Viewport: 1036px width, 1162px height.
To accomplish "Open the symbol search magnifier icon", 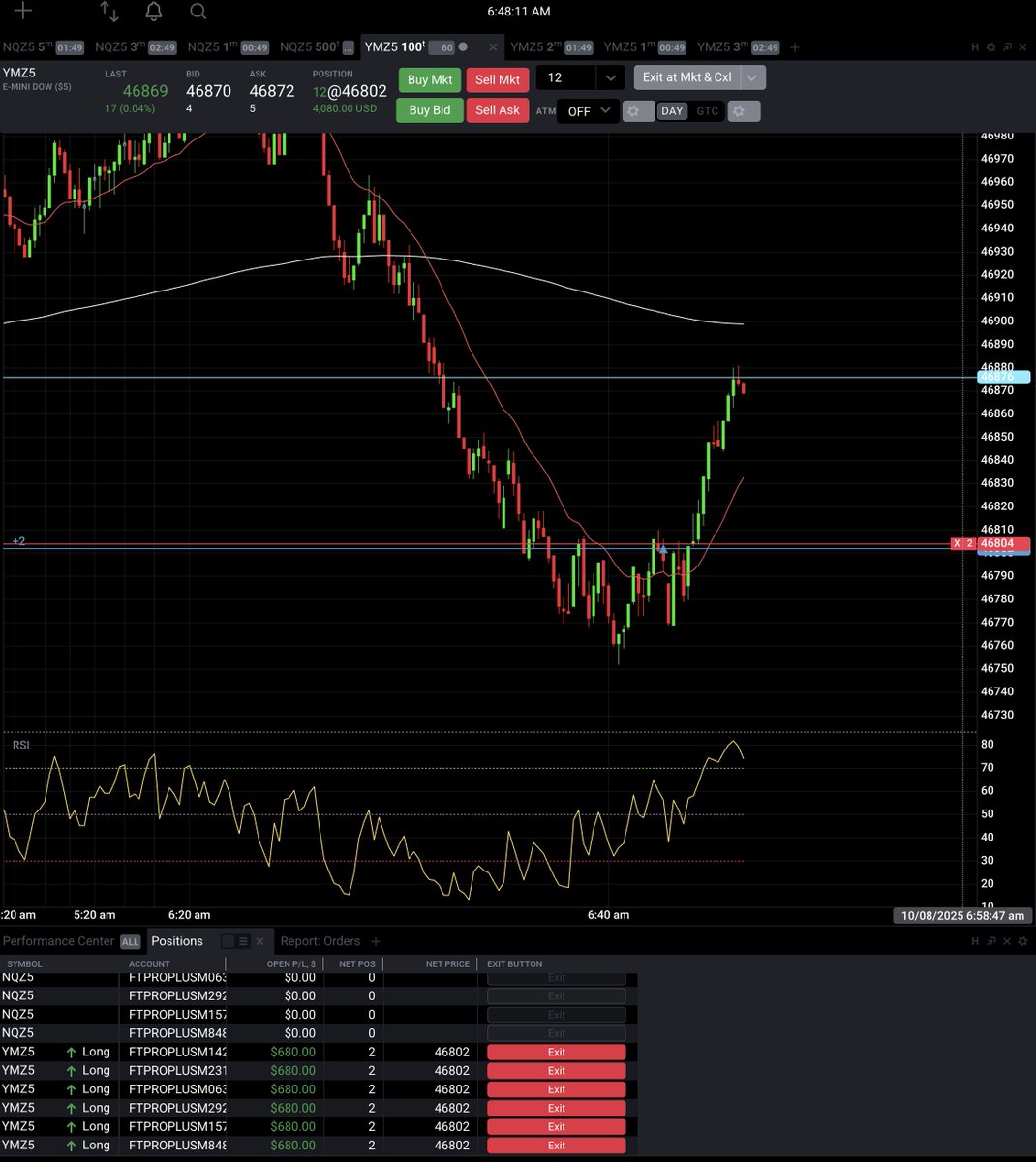I will click(198, 12).
